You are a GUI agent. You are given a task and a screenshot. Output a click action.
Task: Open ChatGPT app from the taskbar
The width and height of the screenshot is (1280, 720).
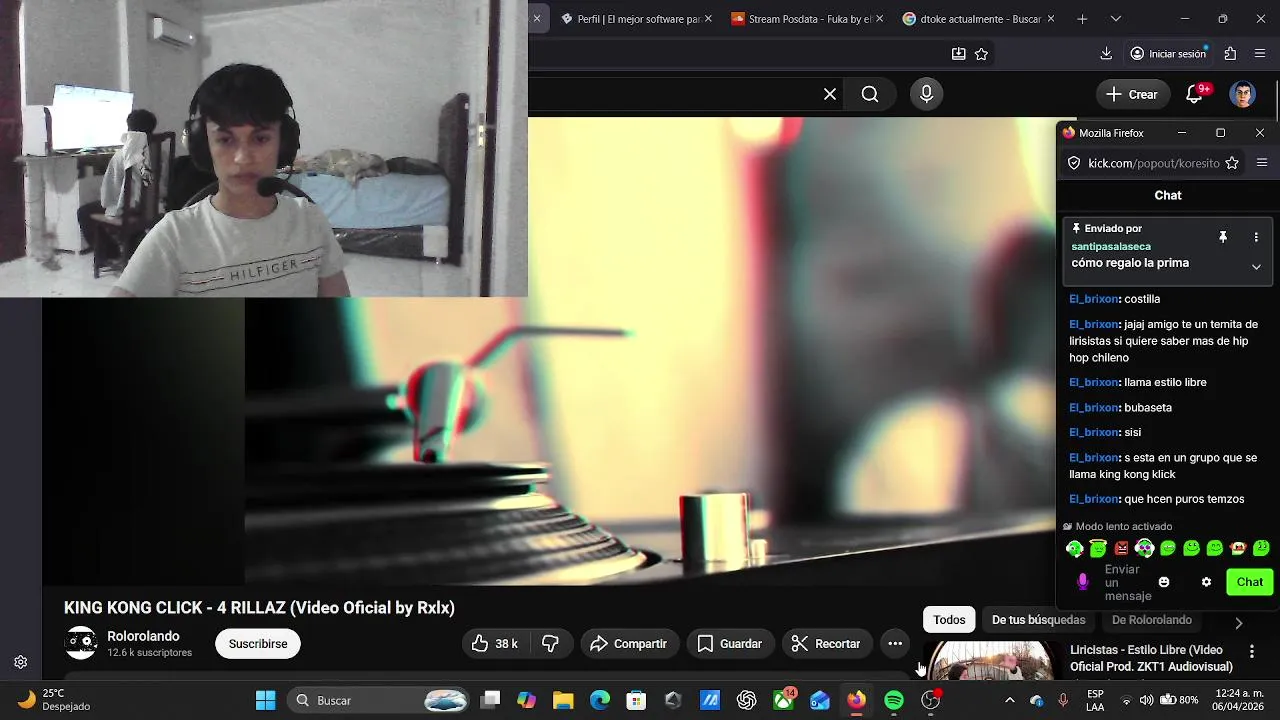pyautogui.click(x=747, y=700)
